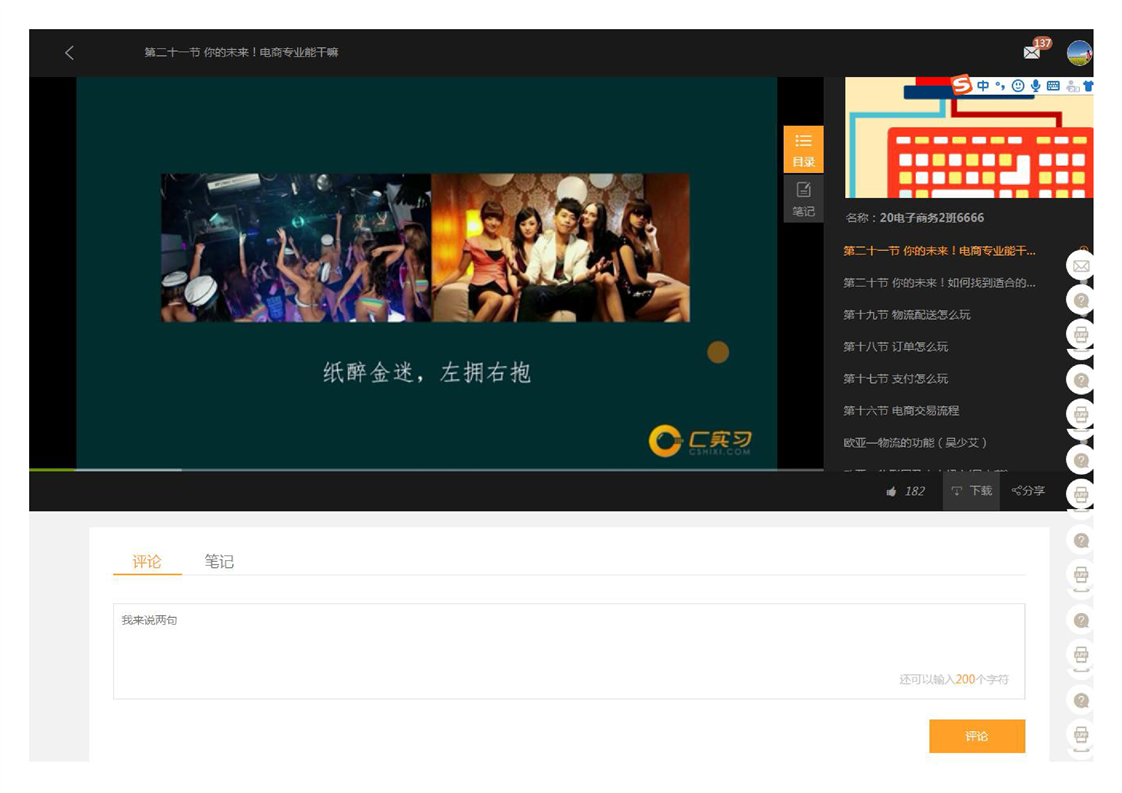1122x793 pixels.
Task: Select lesson 第十九节 物流配送怎么玩
Action: click(906, 315)
